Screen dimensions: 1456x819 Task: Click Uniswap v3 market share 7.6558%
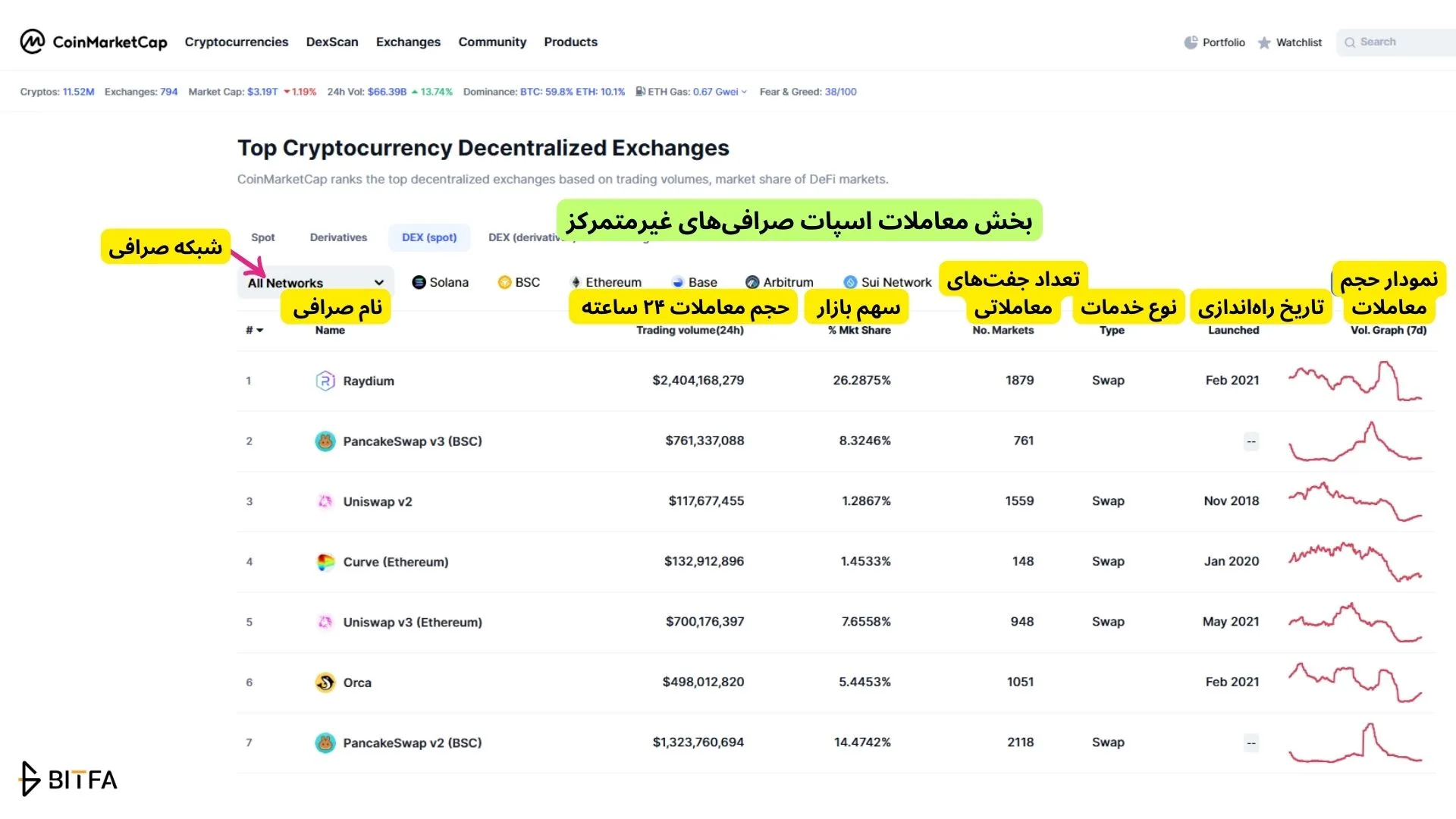click(x=866, y=621)
